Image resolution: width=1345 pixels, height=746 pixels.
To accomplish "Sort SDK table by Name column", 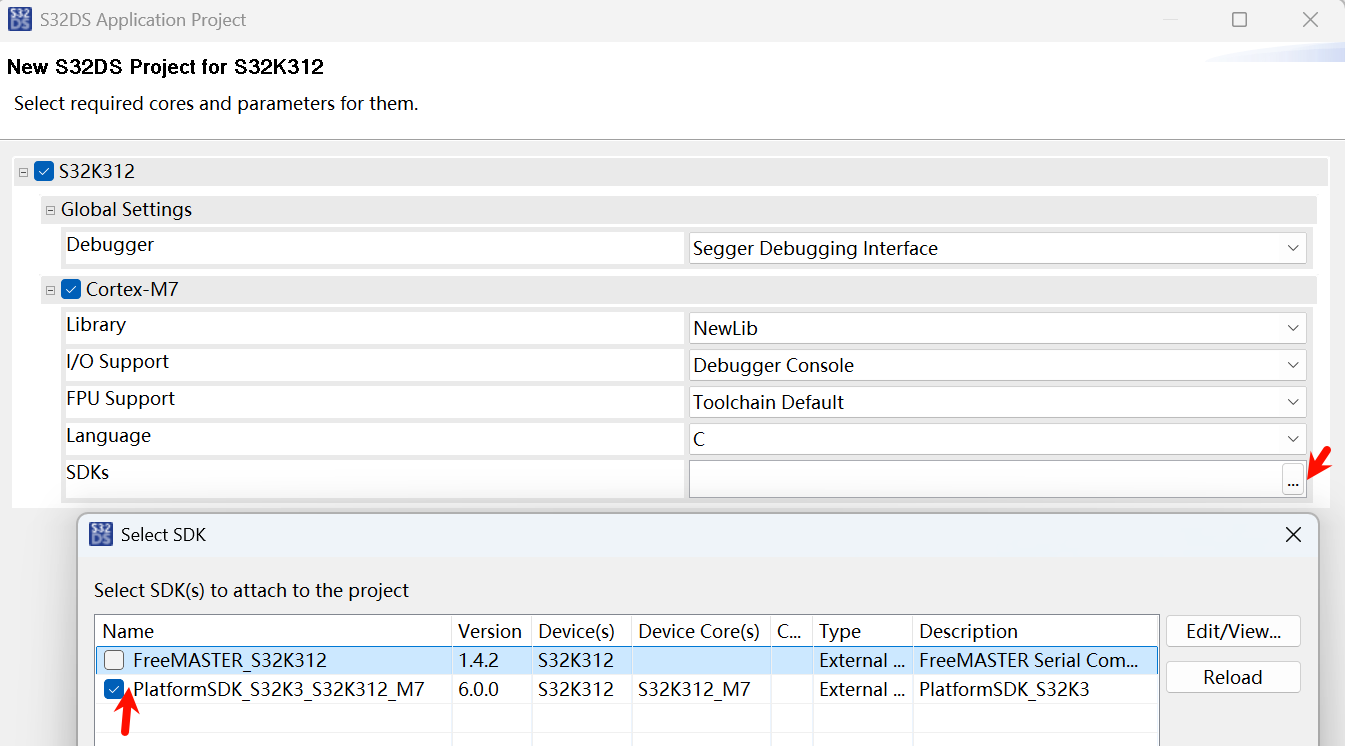I will (273, 631).
